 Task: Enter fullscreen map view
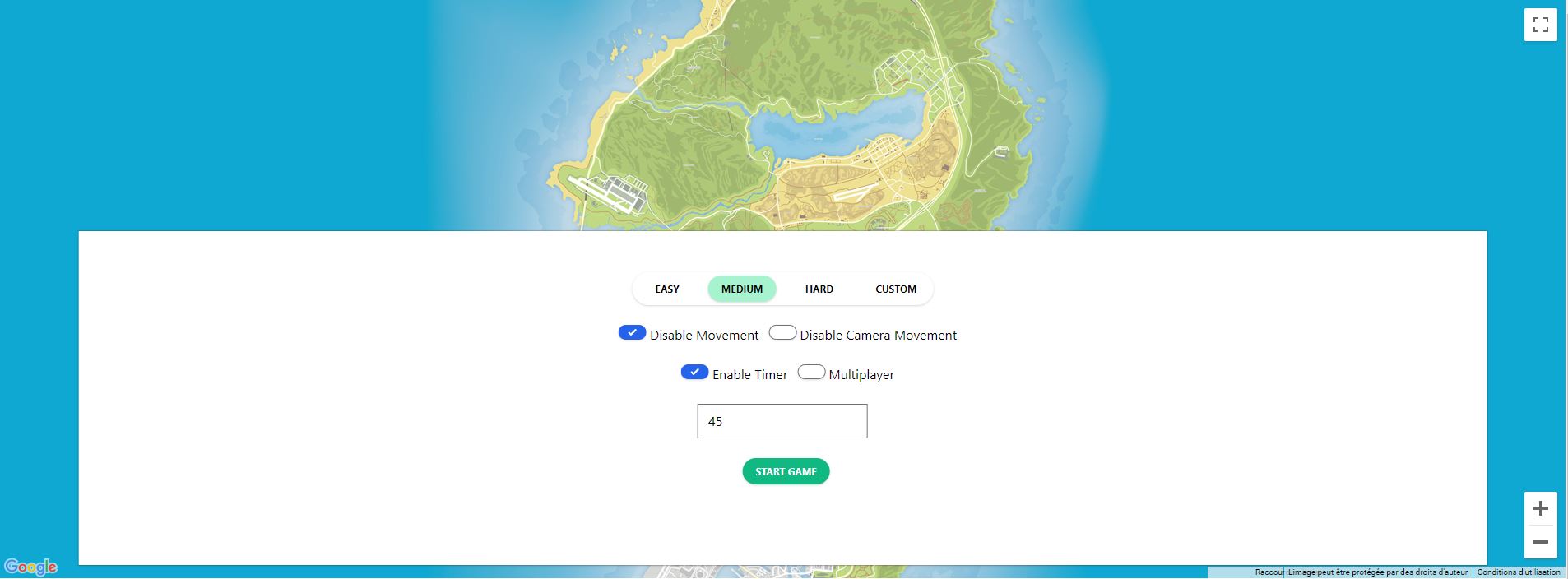[1540, 25]
